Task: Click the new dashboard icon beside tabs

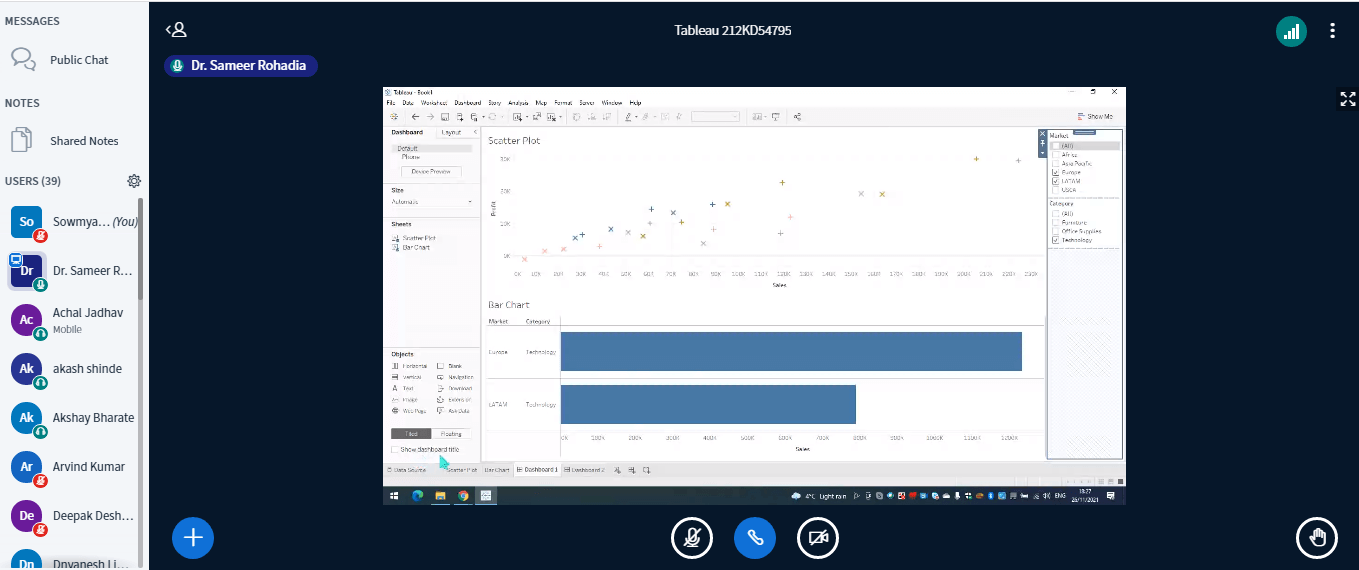Action: tap(632, 470)
